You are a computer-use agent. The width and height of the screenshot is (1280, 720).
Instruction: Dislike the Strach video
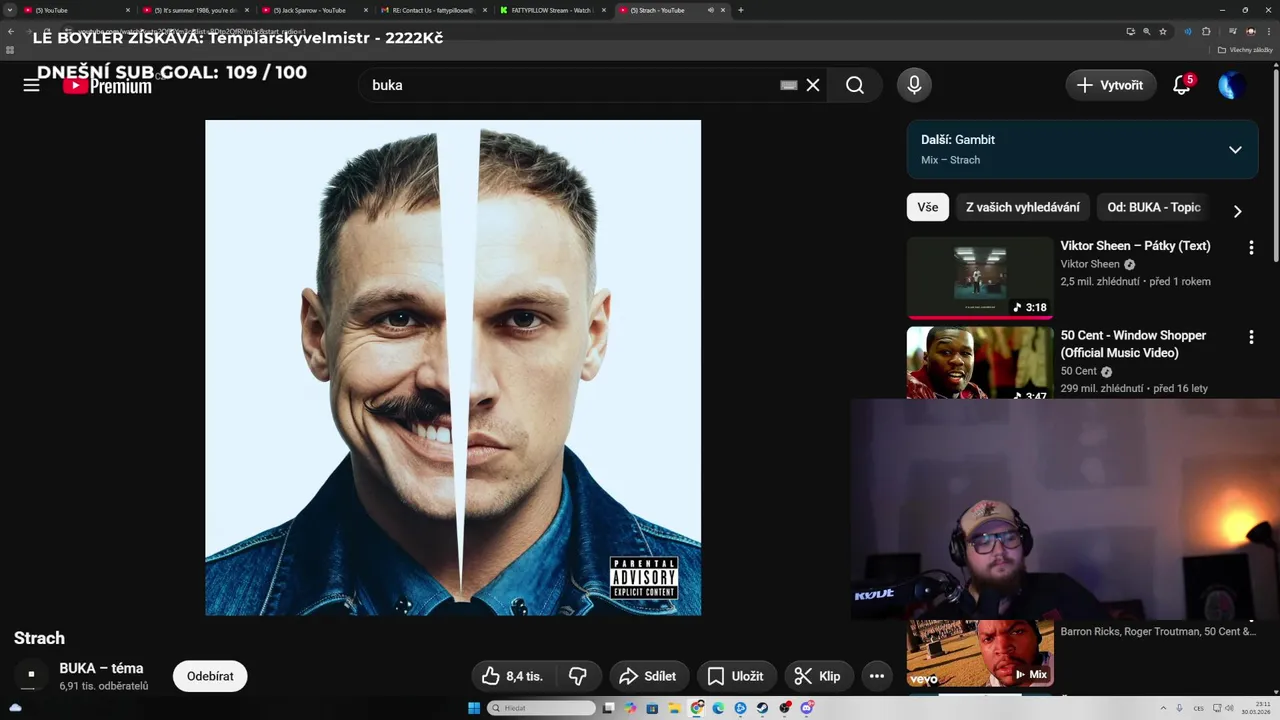point(577,676)
